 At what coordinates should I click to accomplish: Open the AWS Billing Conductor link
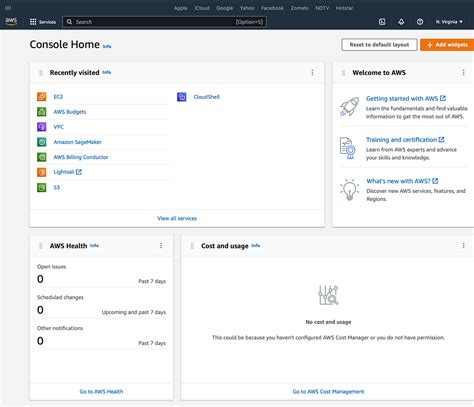tap(81, 157)
